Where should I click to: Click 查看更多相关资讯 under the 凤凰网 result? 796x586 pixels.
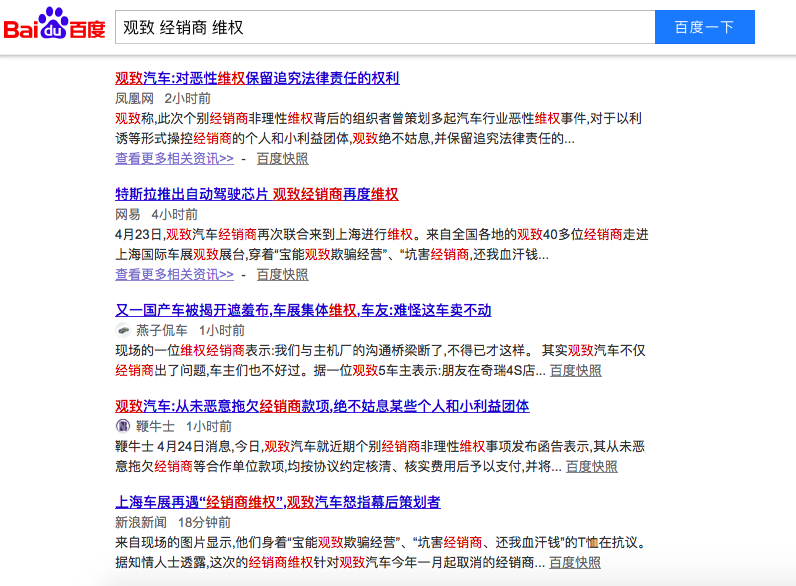point(175,158)
